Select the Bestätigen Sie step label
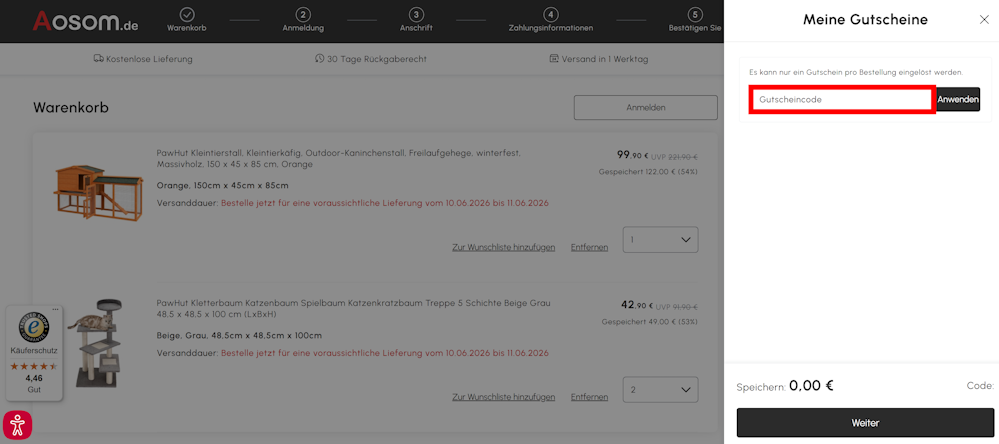This screenshot has width=999, height=444. tap(694, 28)
